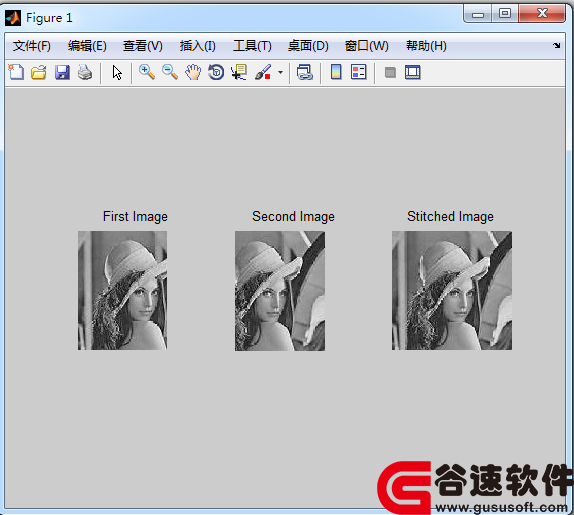The image size is (574, 515).
Task: Insert a colorbar using the toolbar icon
Action: [x=336, y=72]
